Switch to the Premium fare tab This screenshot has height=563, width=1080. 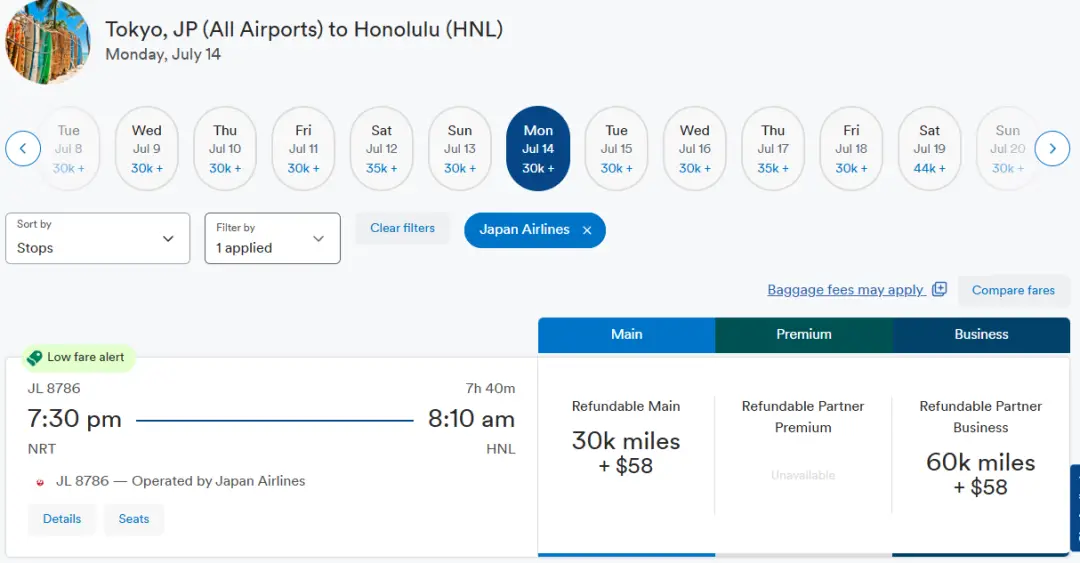(803, 335)
